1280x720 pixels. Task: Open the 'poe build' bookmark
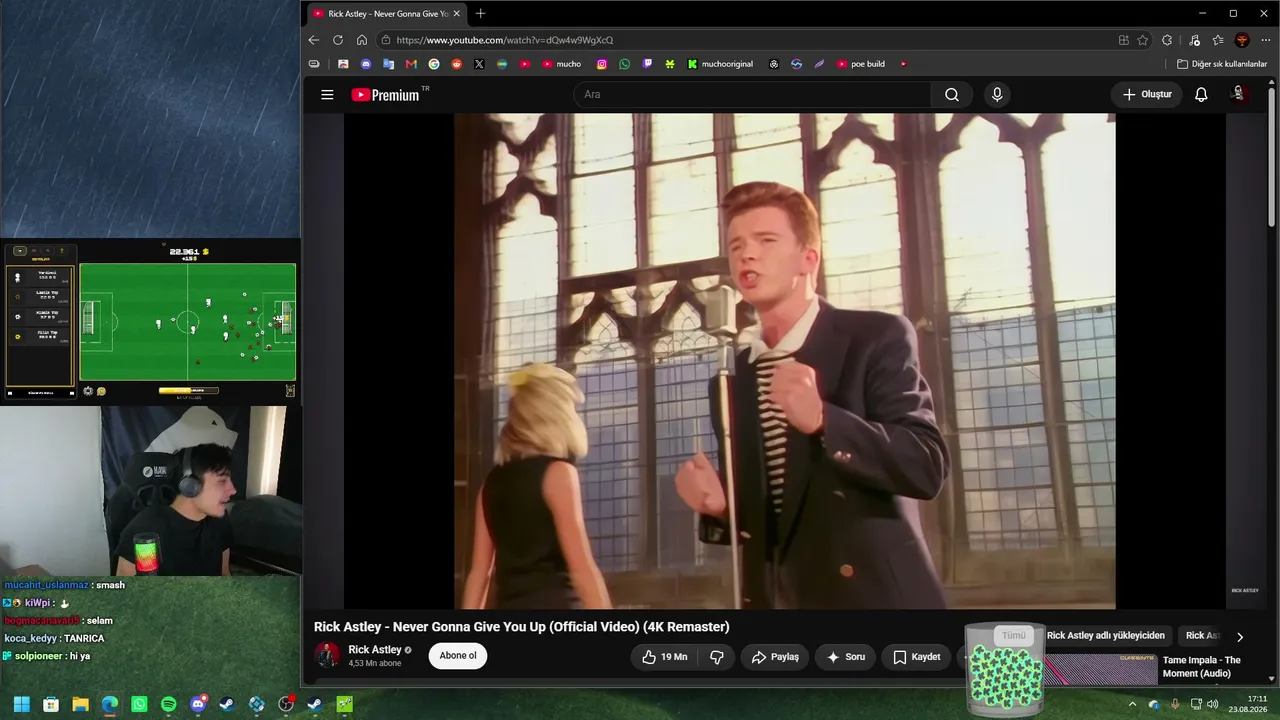click(861, 64)
